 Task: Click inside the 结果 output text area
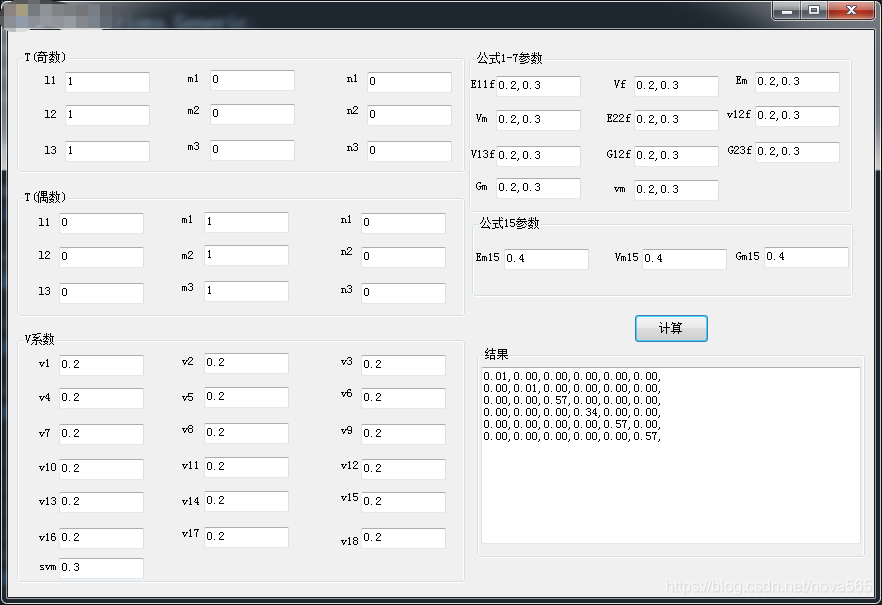670,455
